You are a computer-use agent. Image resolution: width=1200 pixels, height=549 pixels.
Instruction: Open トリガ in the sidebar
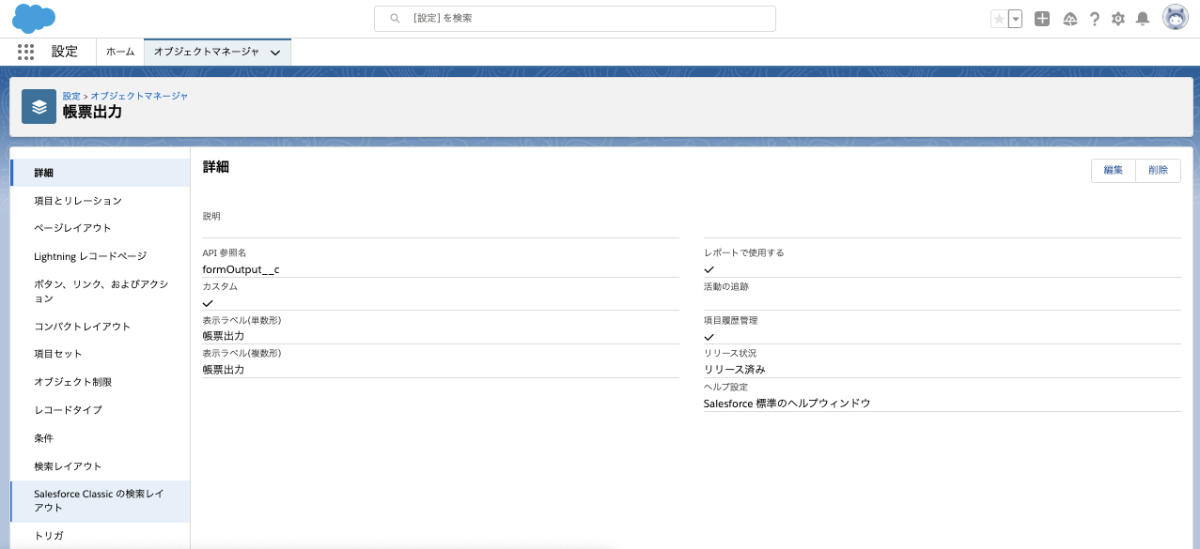click(100, 536)
